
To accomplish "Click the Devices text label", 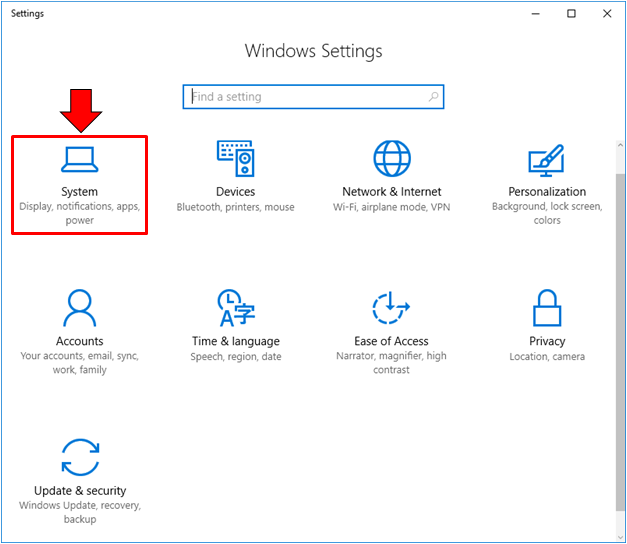I will 235,191.
